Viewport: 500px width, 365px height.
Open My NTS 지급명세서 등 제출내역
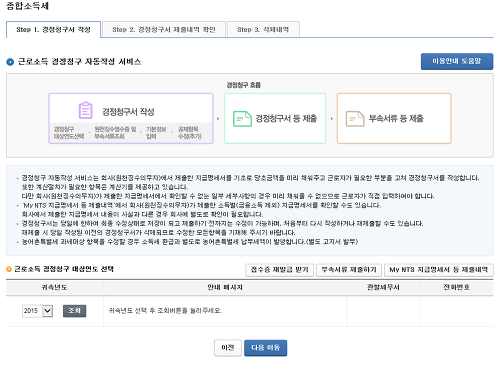pyautogui.click(x=439, y=270)
